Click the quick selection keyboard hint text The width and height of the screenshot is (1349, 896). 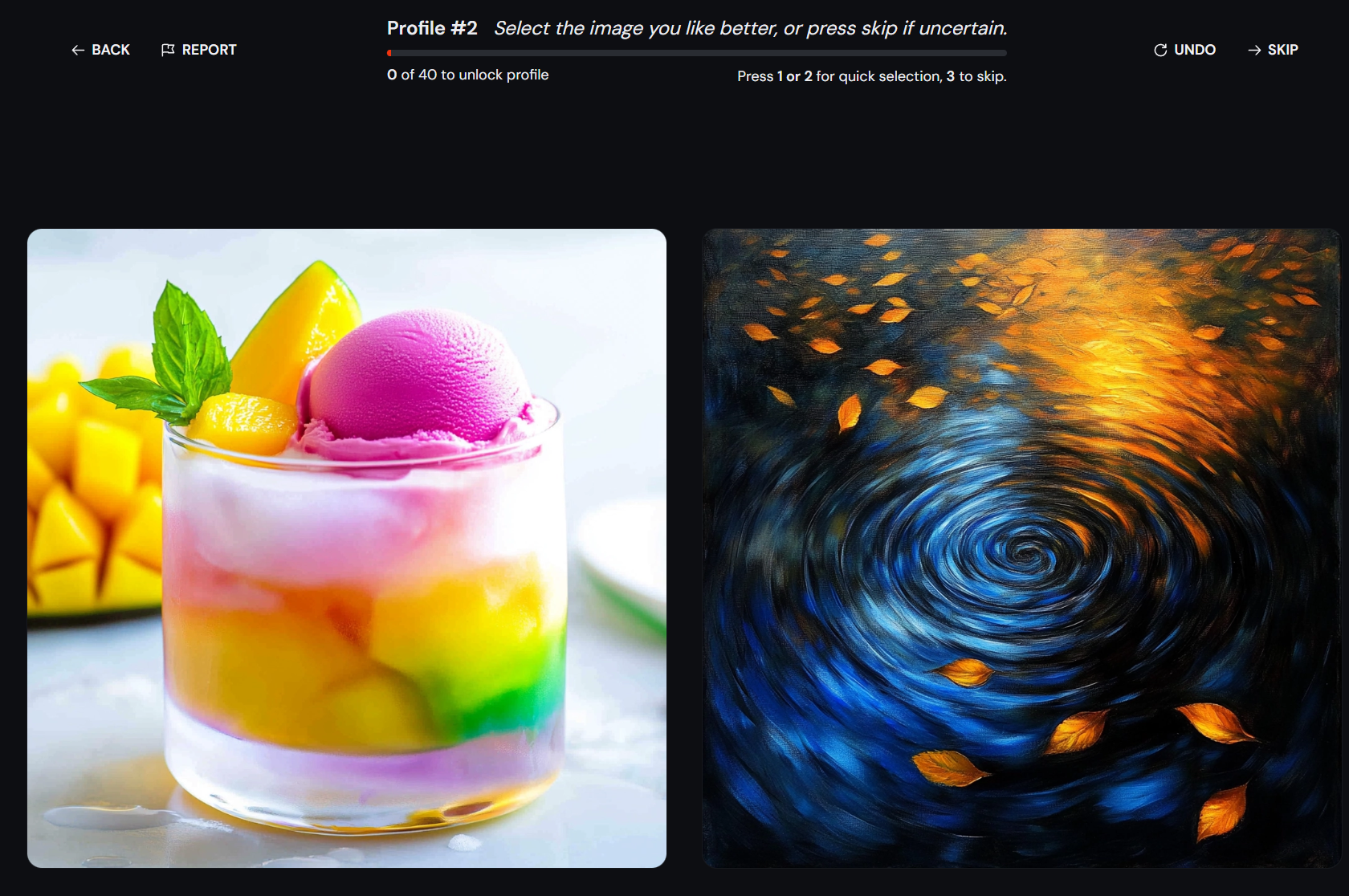(872, 76)
